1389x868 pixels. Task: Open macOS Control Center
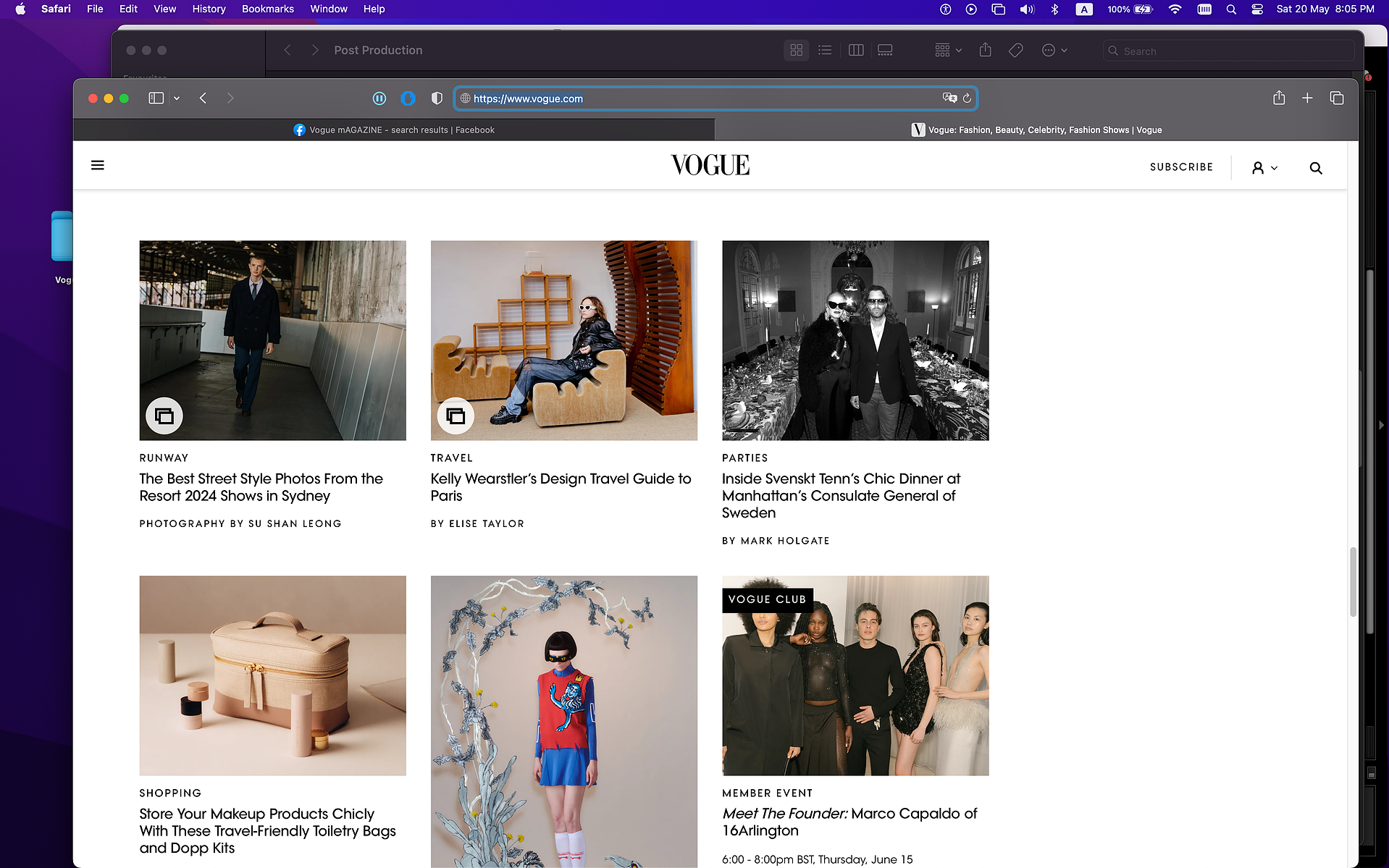(1257, 9)
